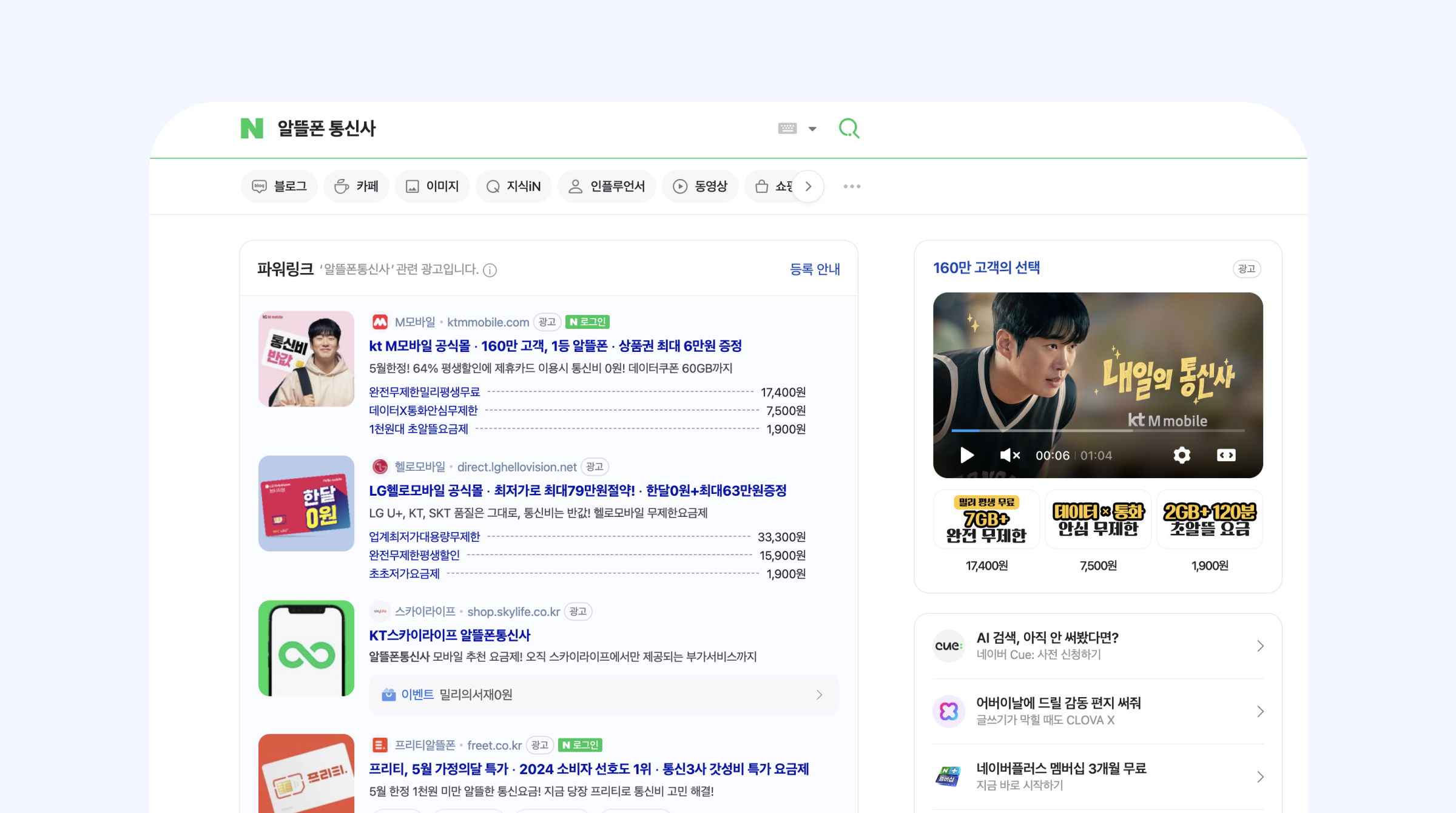
Task: Click the Cue: AI search icon
Action: click(949, 646)
